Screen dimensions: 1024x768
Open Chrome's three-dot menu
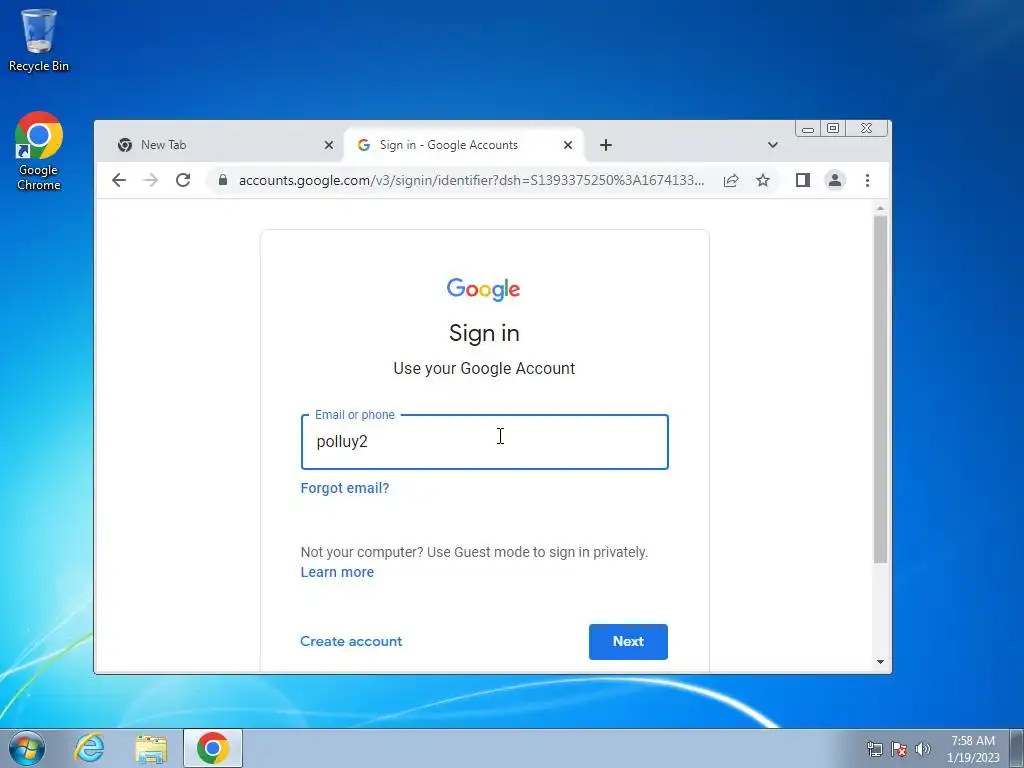[x=867, y=180]
